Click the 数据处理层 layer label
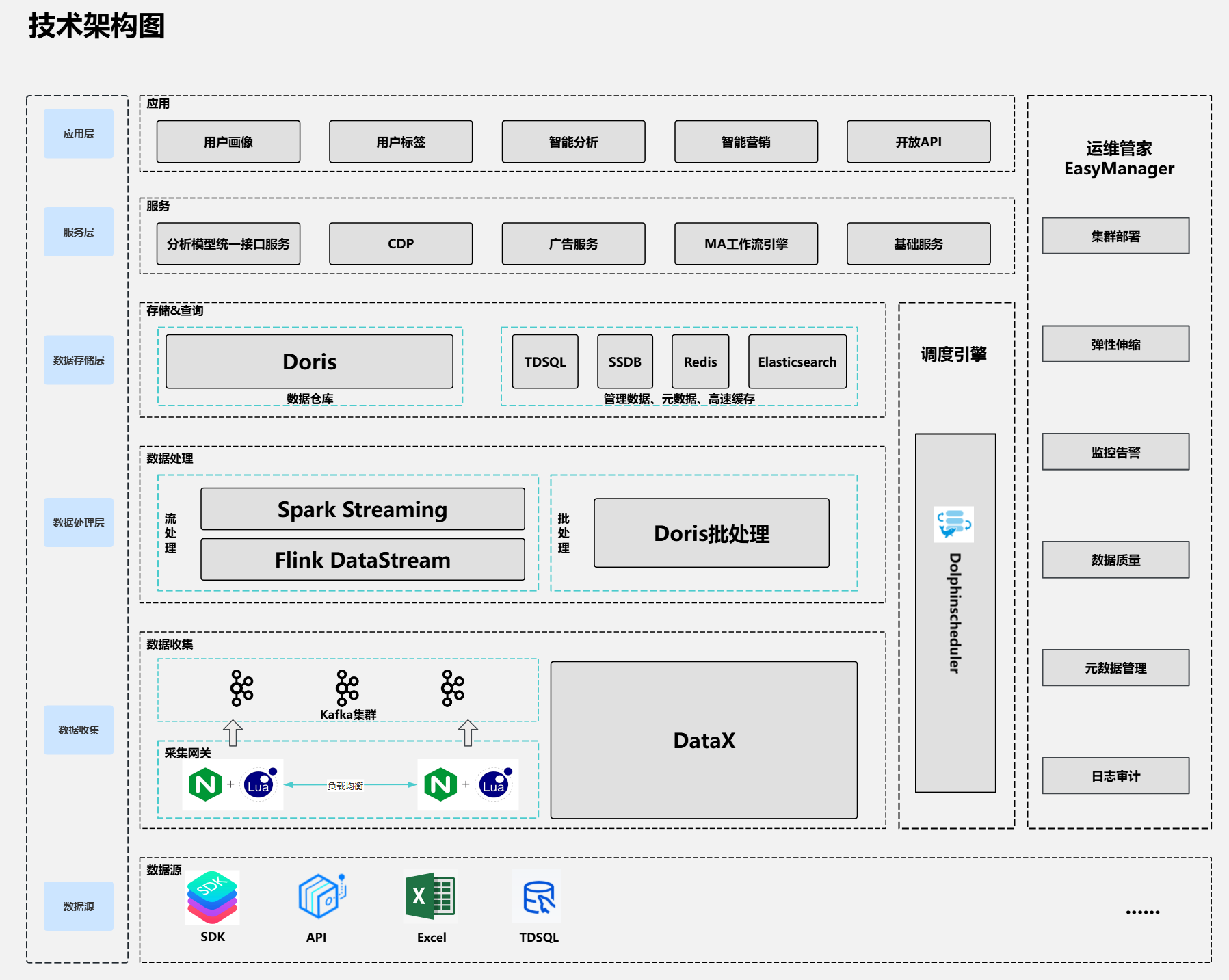This screenshot has width=1229, height=980. (x=79, y=522)
